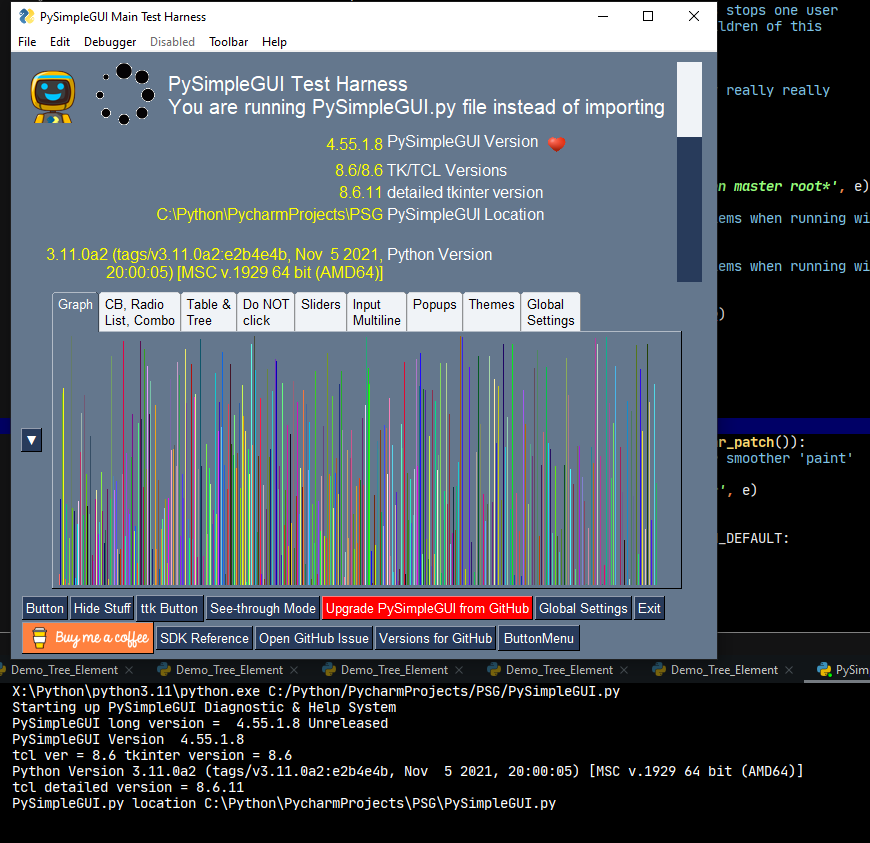Image resolution: width=870 pixels, height=843 pixels.
Task: Click the spinning dots loading graphic
Action: 124,95
